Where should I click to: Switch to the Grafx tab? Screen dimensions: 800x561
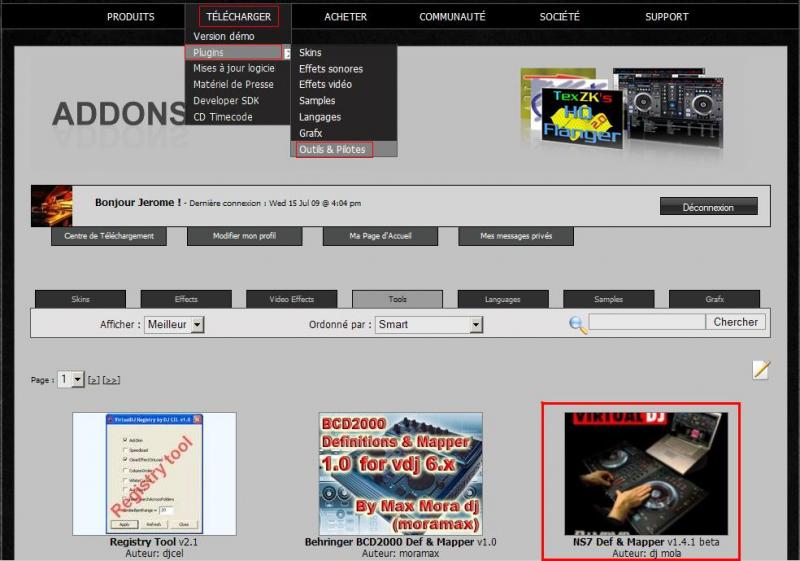(714, 299)
